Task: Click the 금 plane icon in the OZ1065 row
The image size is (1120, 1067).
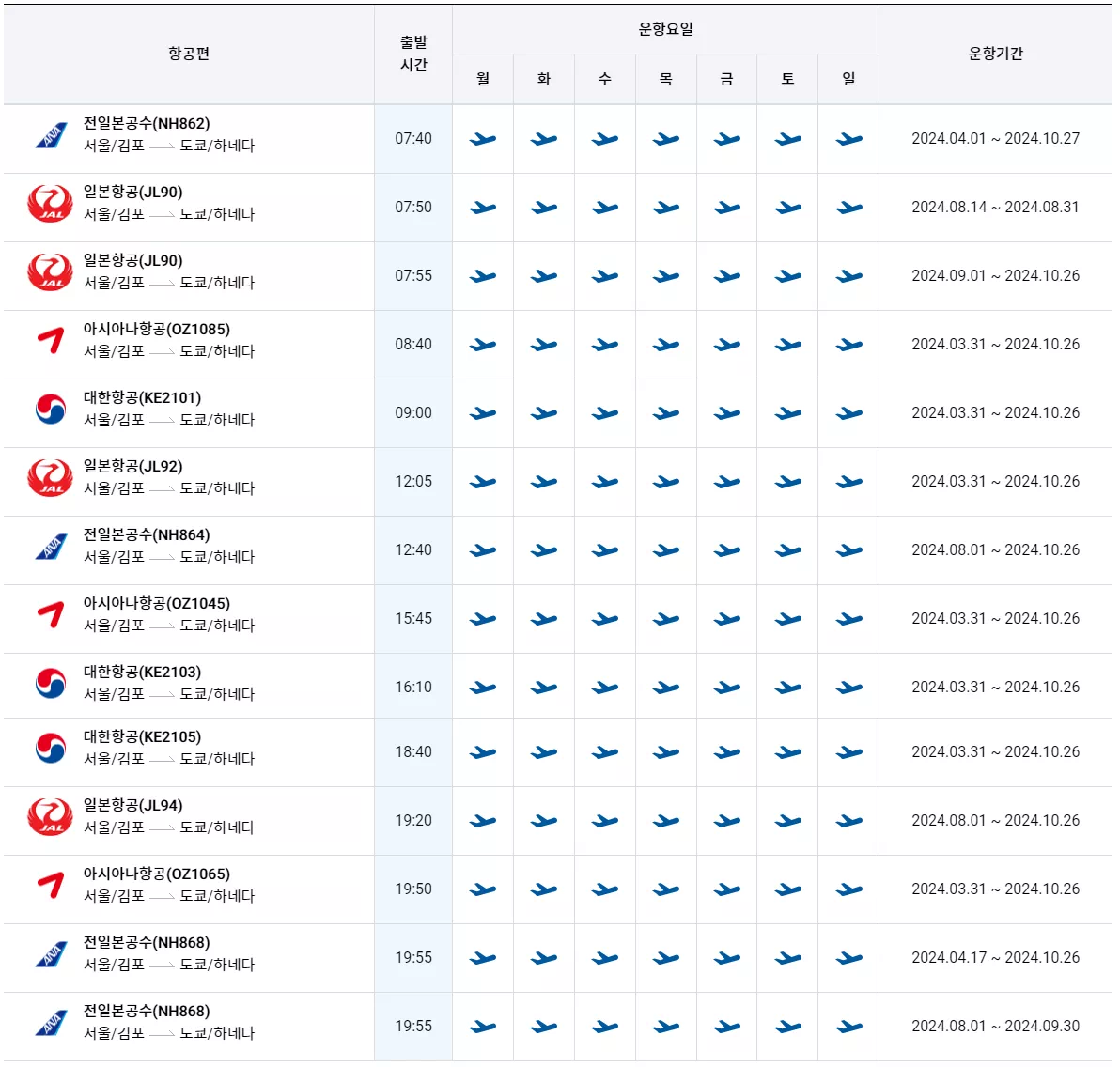Action: (x=727, y=889)
